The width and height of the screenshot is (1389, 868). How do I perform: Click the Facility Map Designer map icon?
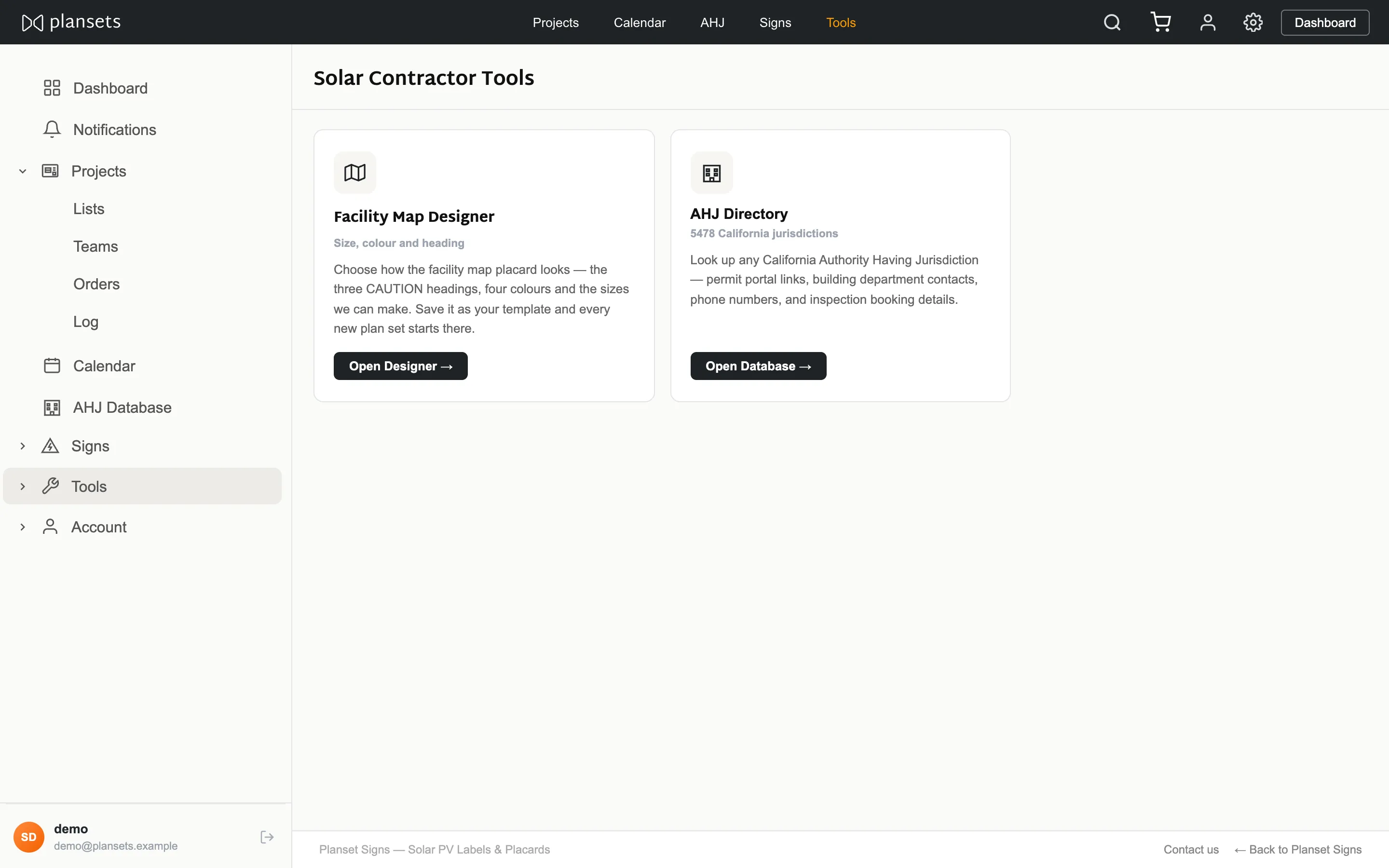[x=354, y=172]
